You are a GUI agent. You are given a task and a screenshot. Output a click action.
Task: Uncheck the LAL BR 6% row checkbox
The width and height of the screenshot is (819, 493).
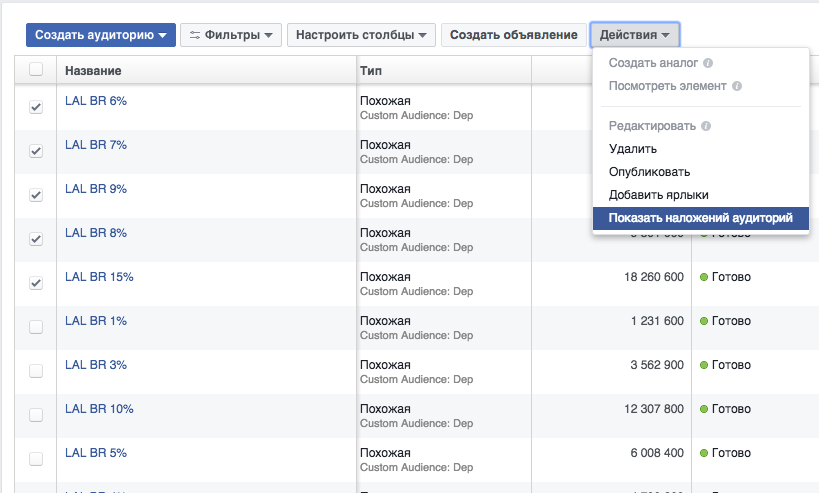coord(36,107)
